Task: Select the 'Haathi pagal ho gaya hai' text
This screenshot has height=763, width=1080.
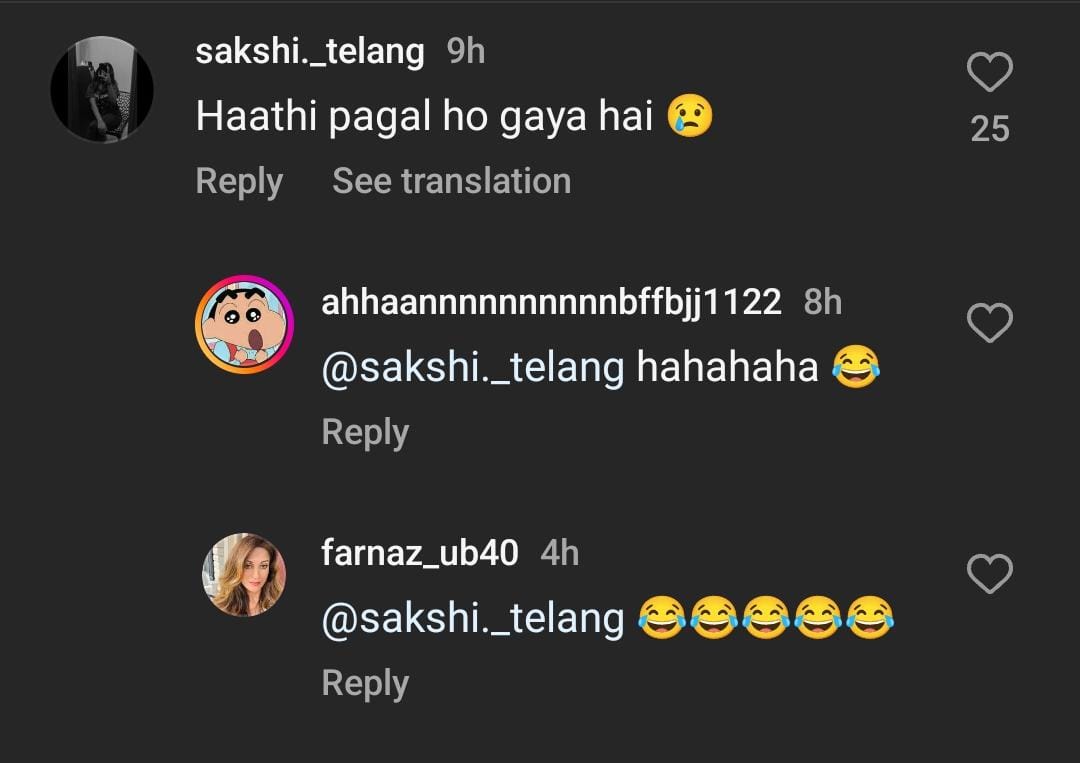Action: tap(425, 117)
